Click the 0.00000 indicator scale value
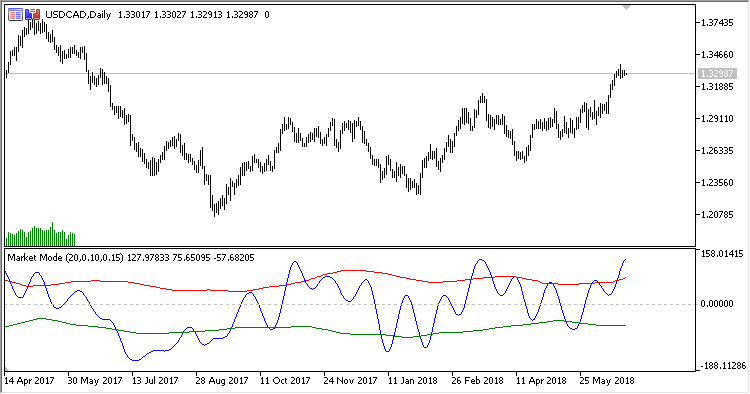 (717, 304)
